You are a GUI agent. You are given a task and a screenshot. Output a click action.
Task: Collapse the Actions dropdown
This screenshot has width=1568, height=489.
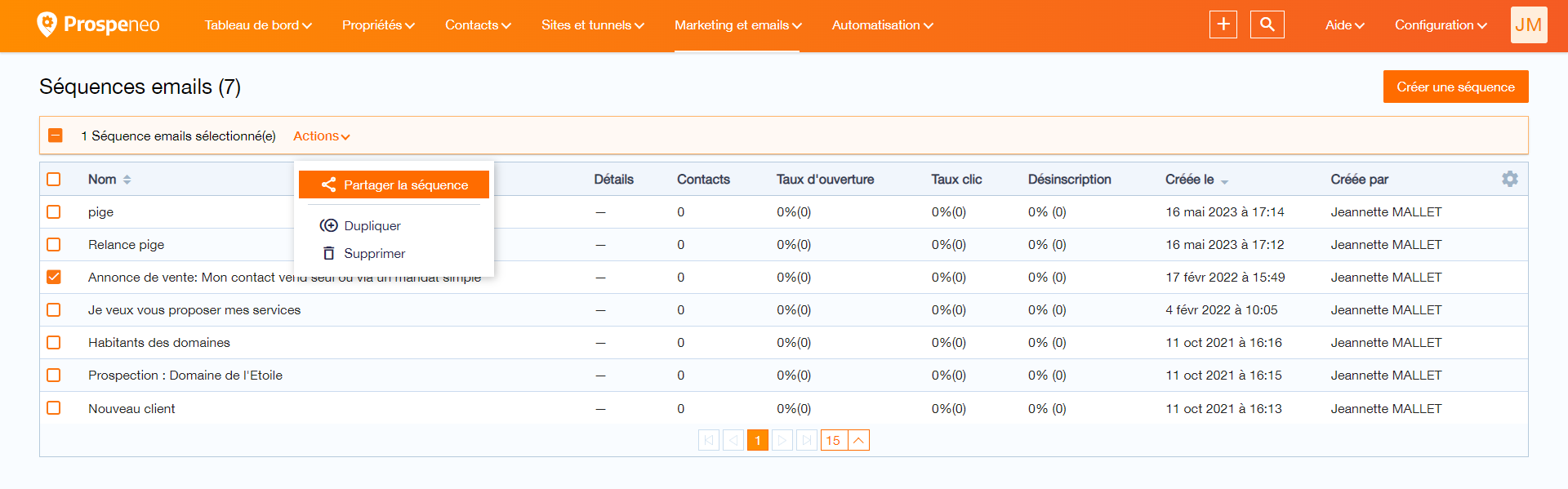[x=322, y=136]
